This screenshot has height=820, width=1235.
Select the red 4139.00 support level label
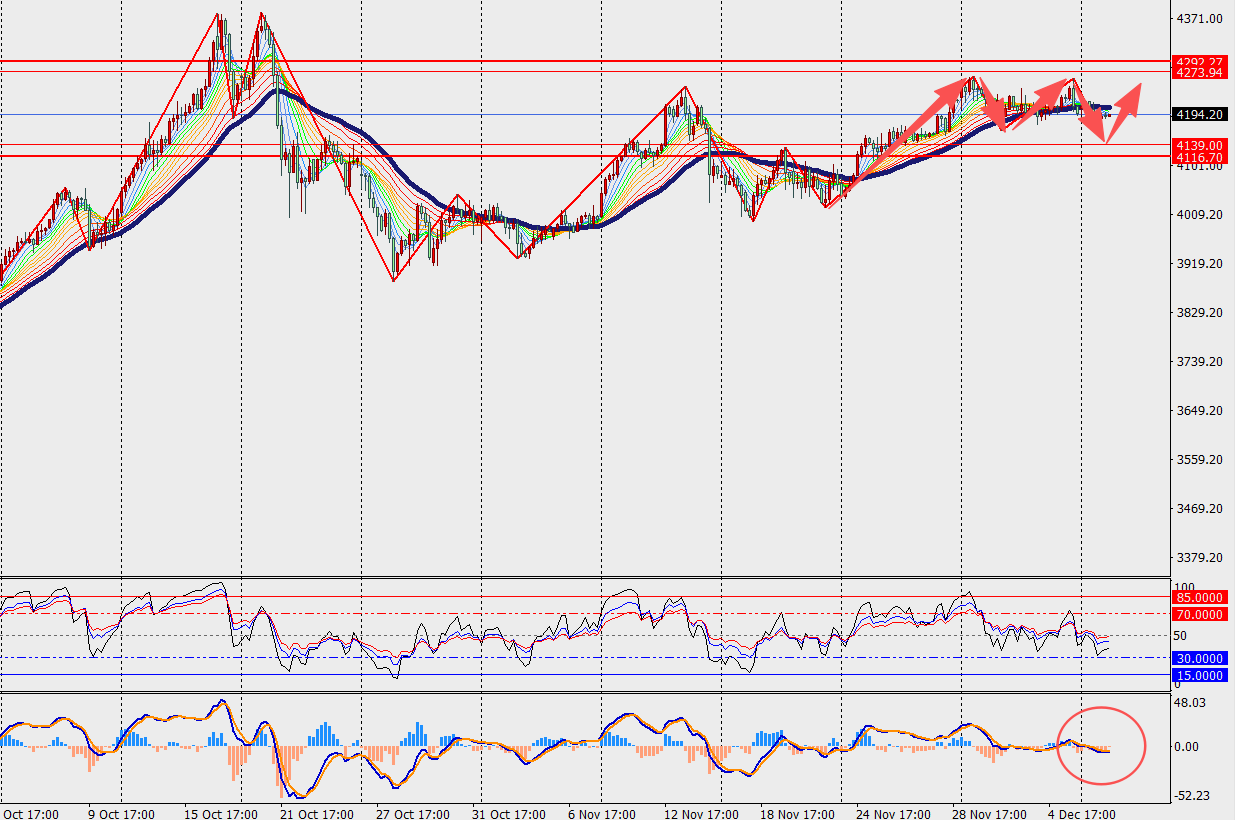click(1200, 146)
